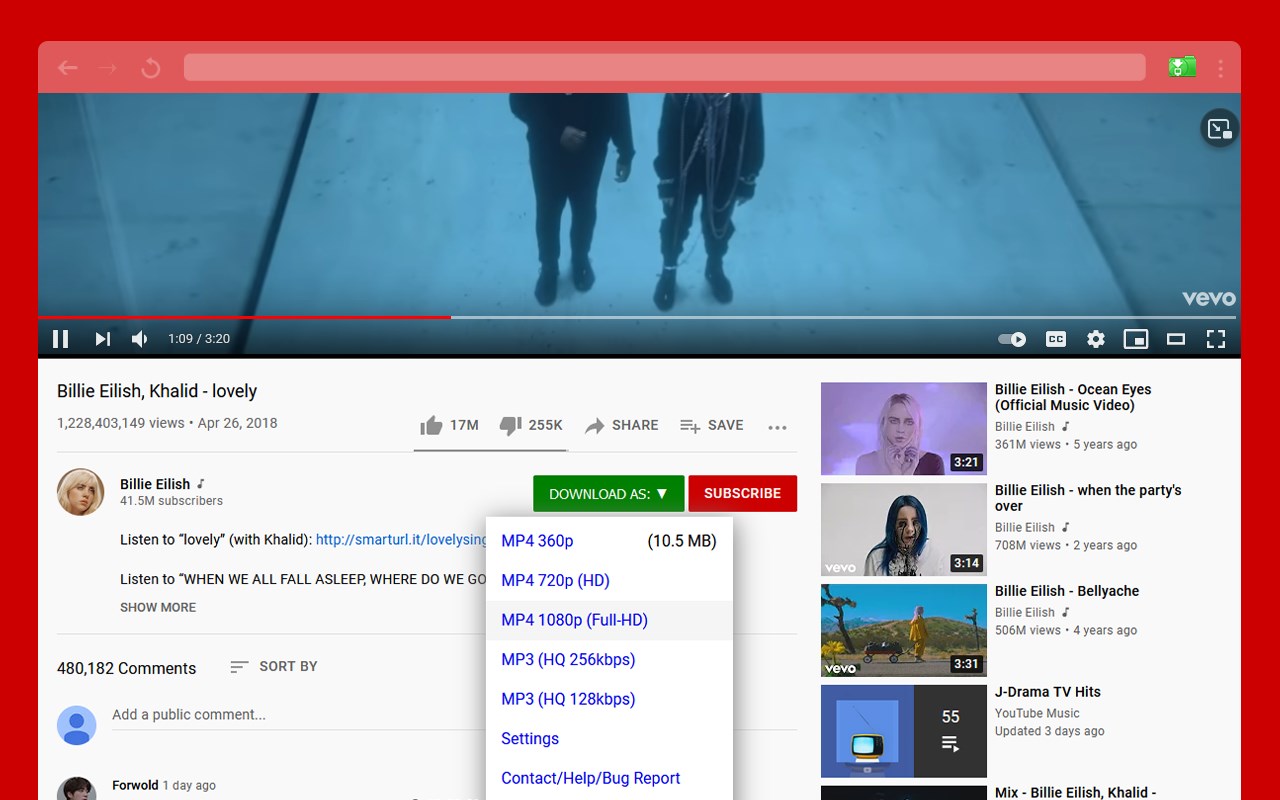Open video settings gear
Screen dimensions: 1280x800
1096,339
